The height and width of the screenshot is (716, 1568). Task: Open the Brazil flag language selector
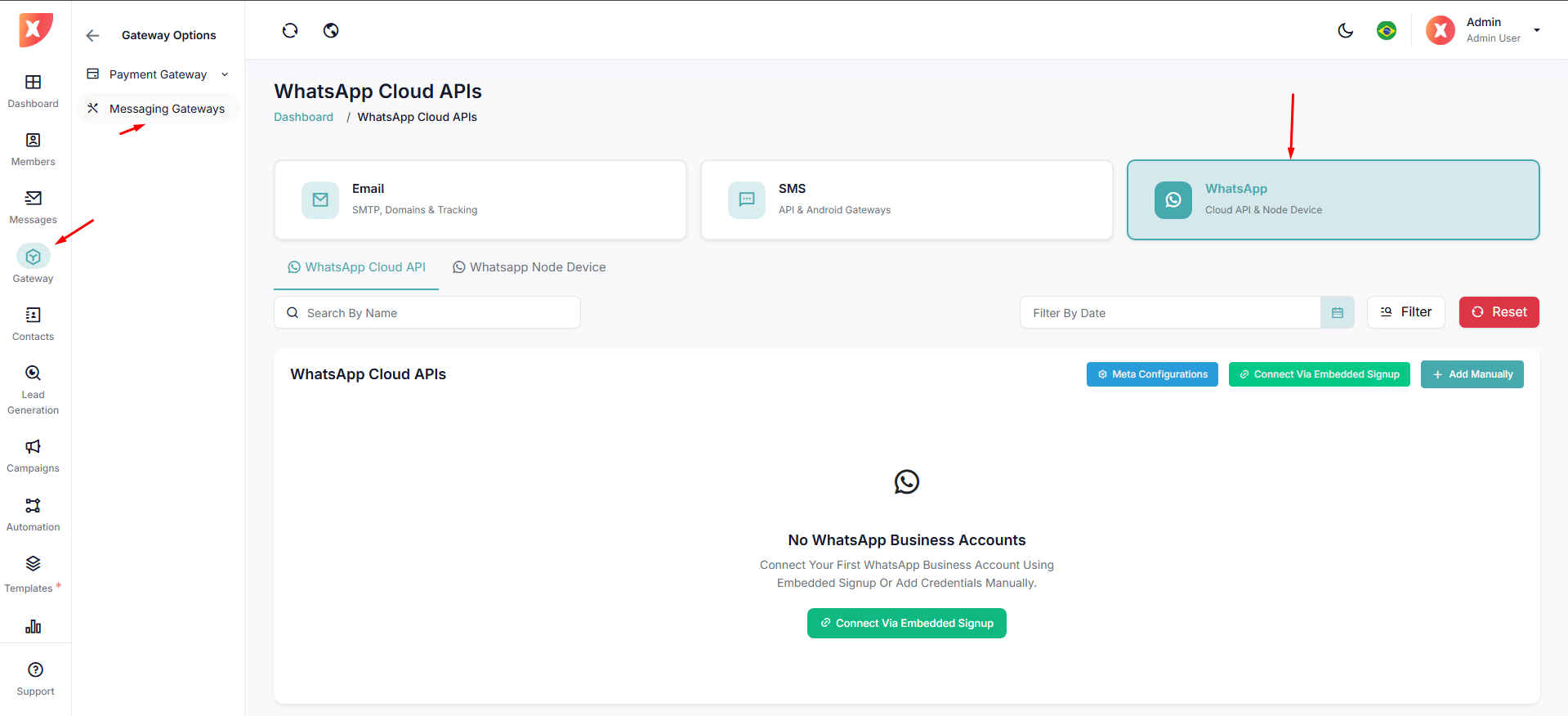[1386, 31]
